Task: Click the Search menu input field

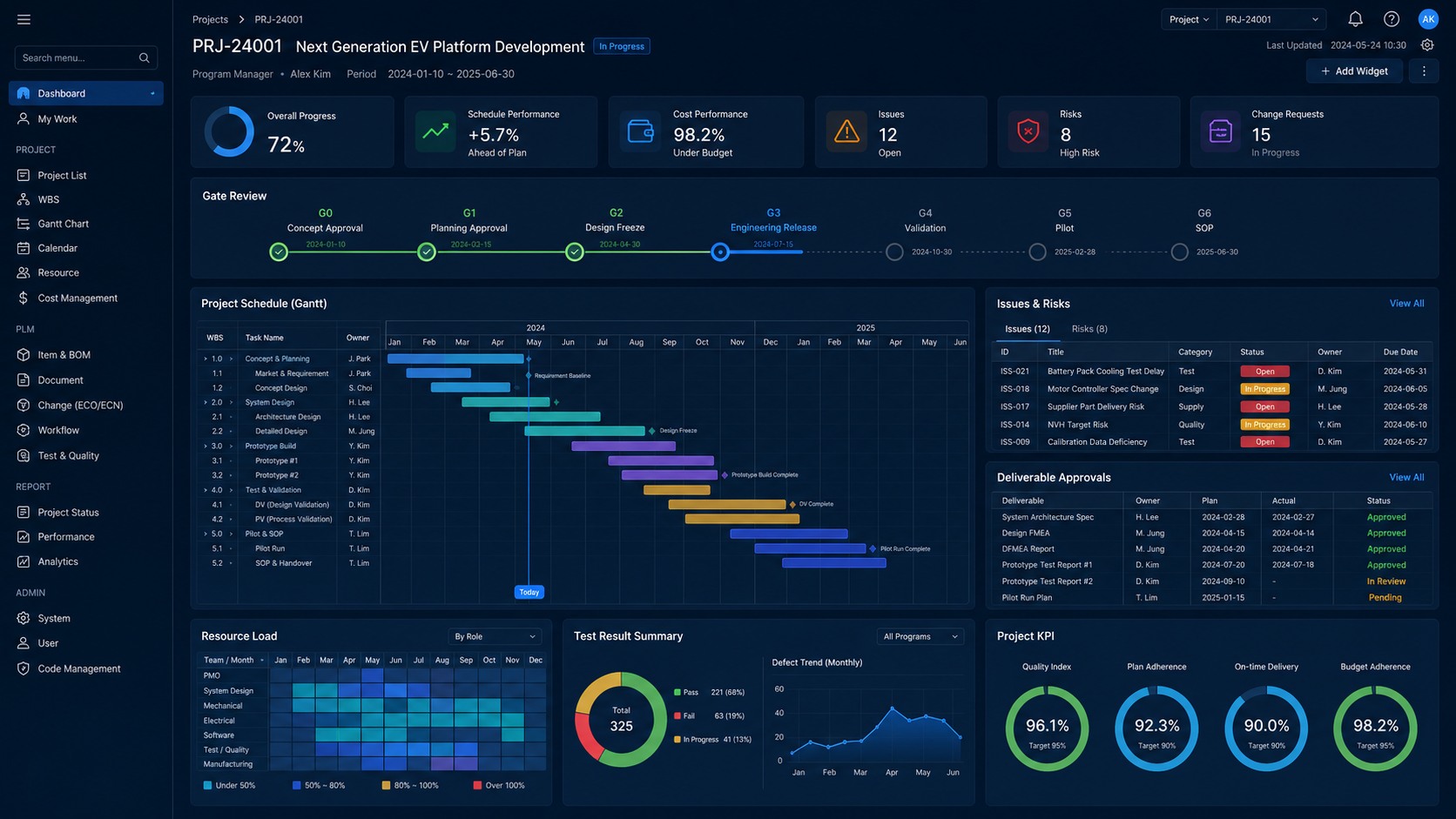Action: tap(85, 57)
